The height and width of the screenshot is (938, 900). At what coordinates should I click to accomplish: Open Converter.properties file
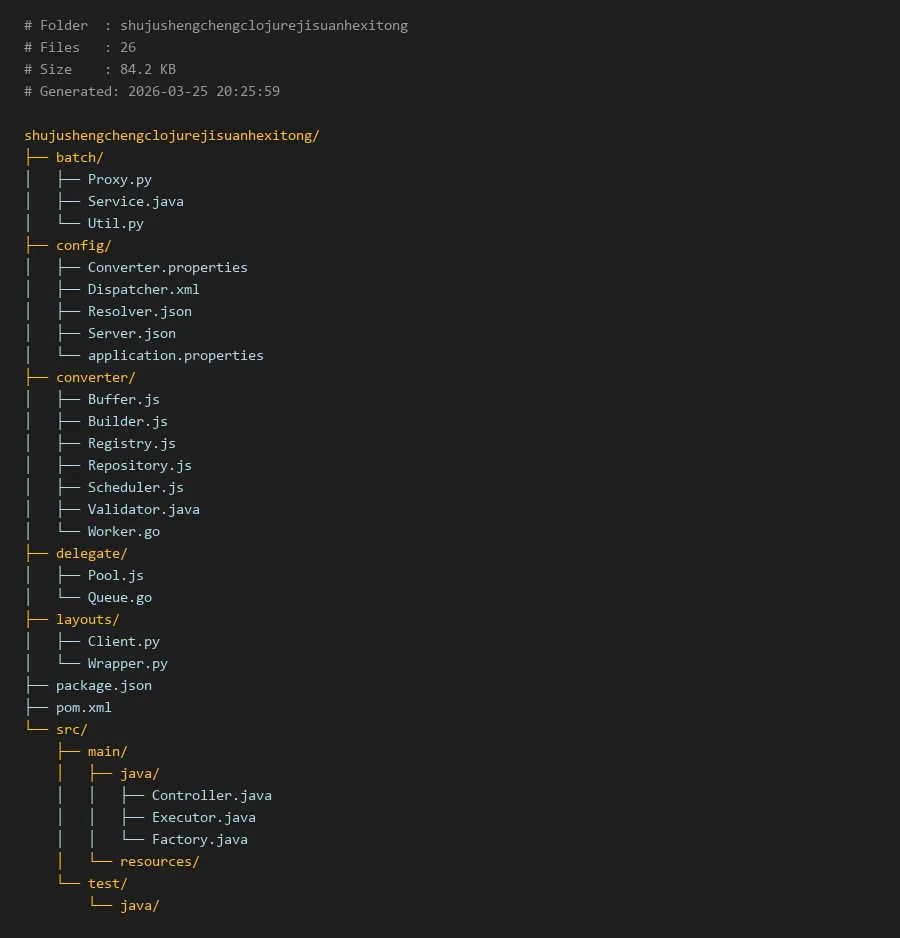(167, 267)
